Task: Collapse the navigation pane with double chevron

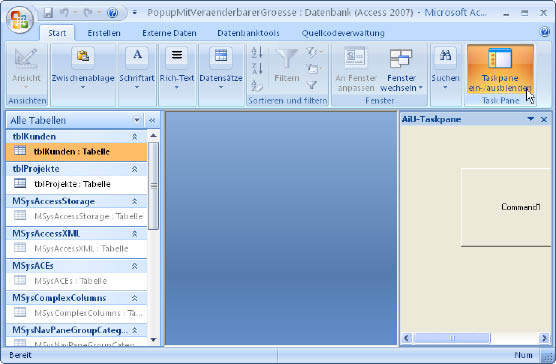Action: [x=152, y=121]
